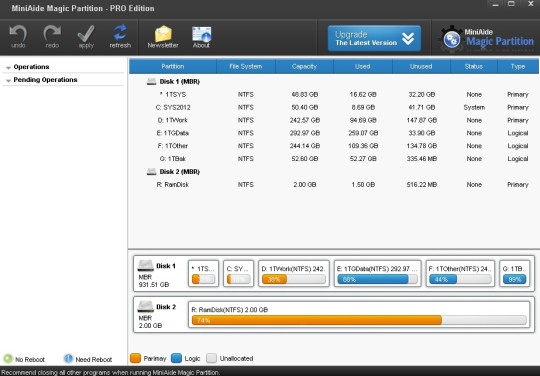Select the C: SYS2012 partition row
Screen dimensions: 540x376
pos(334,107)
